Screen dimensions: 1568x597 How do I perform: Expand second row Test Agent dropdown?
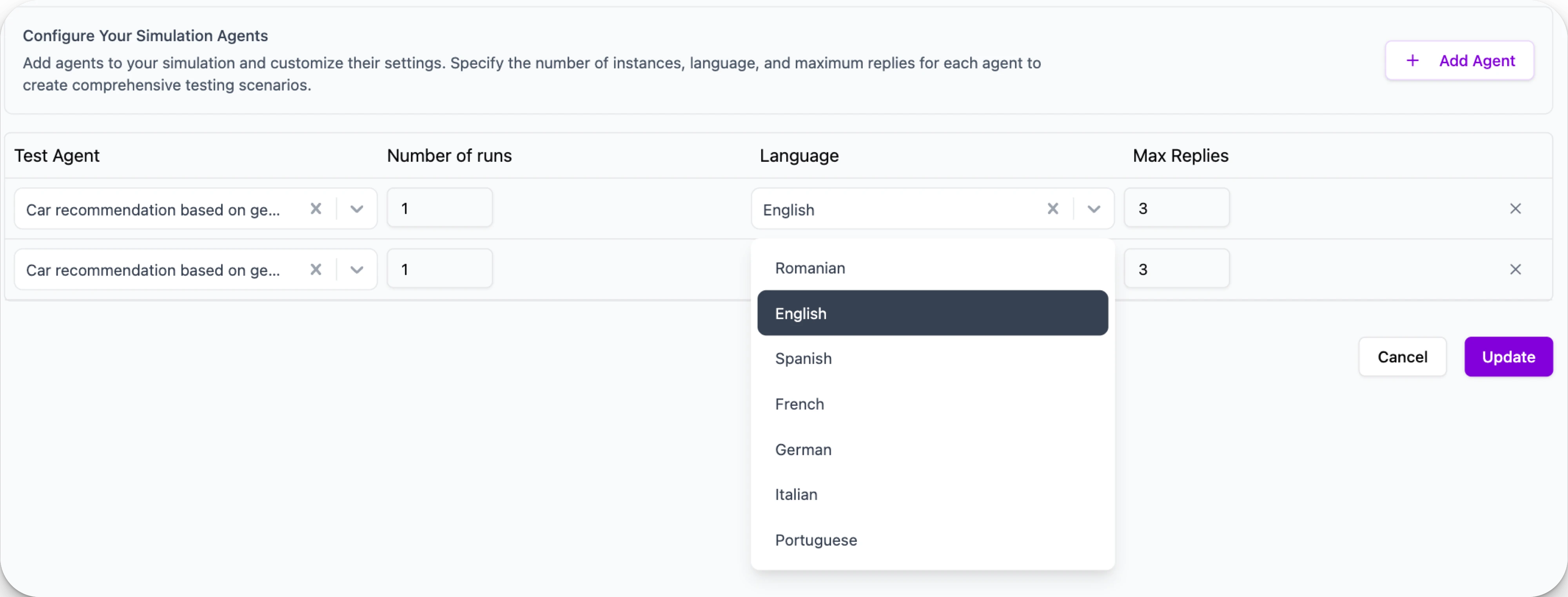pos(357,269)
